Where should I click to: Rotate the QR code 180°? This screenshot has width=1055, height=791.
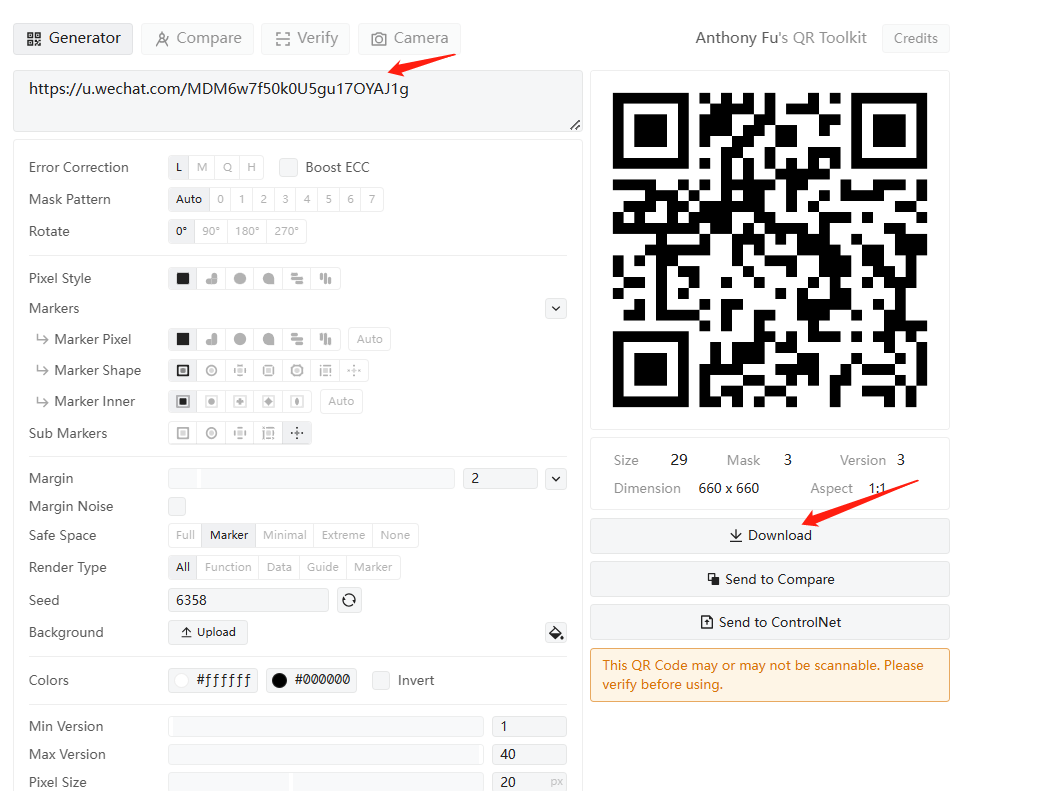pyautogui.click(x=247, y=231)
